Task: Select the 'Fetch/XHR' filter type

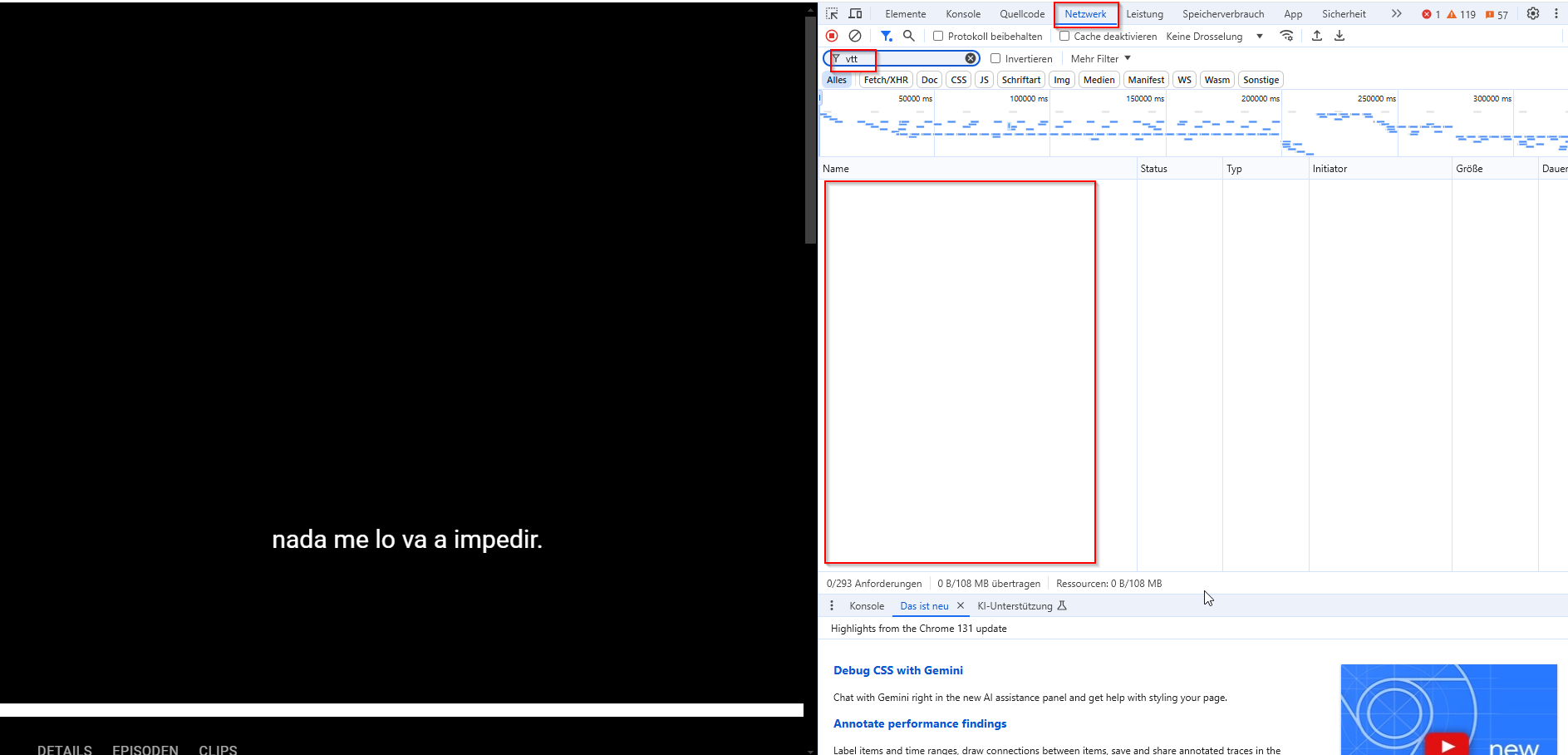Action: pos(886,80)
